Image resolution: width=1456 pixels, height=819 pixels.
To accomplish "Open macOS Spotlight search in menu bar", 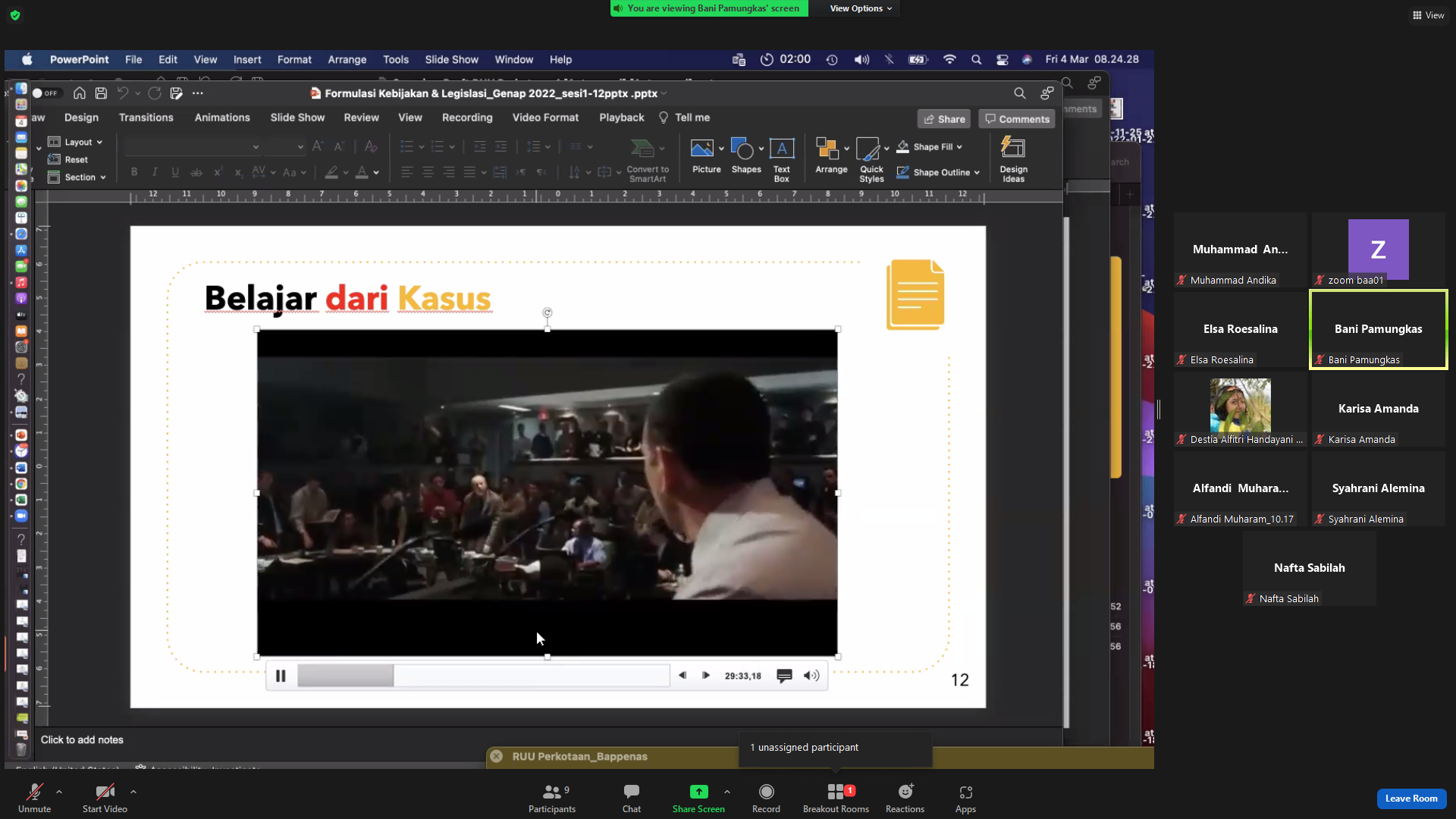I will [976, 59].
